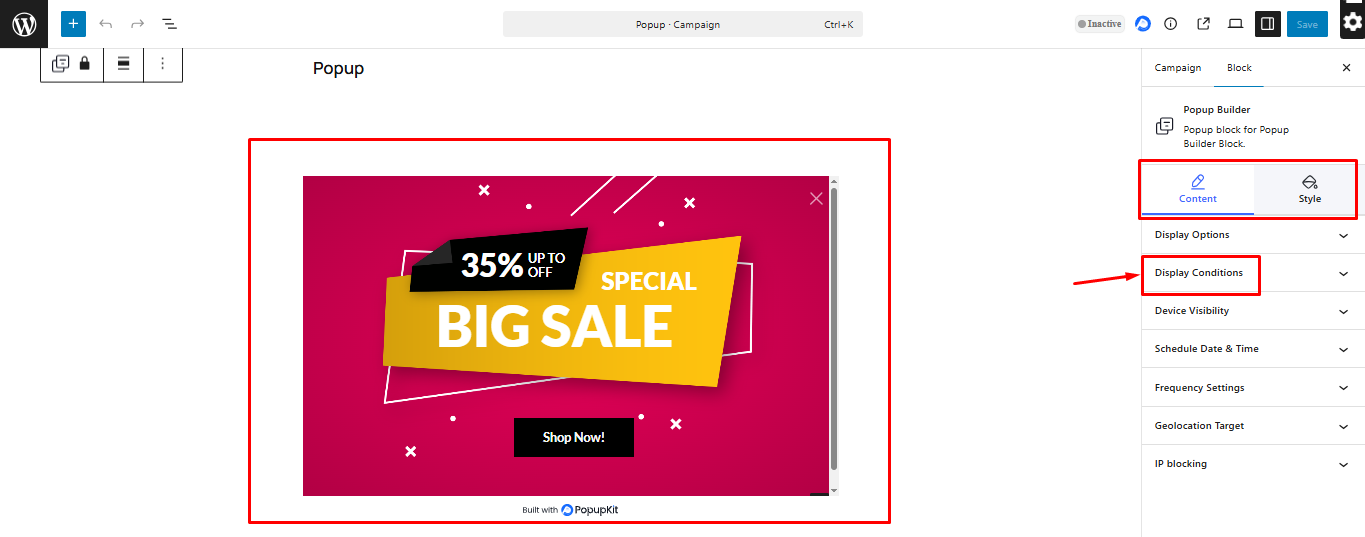The image size is (1365, 537).
Task: Click the Popup · Campaign command bar
Action: [682, 24]
